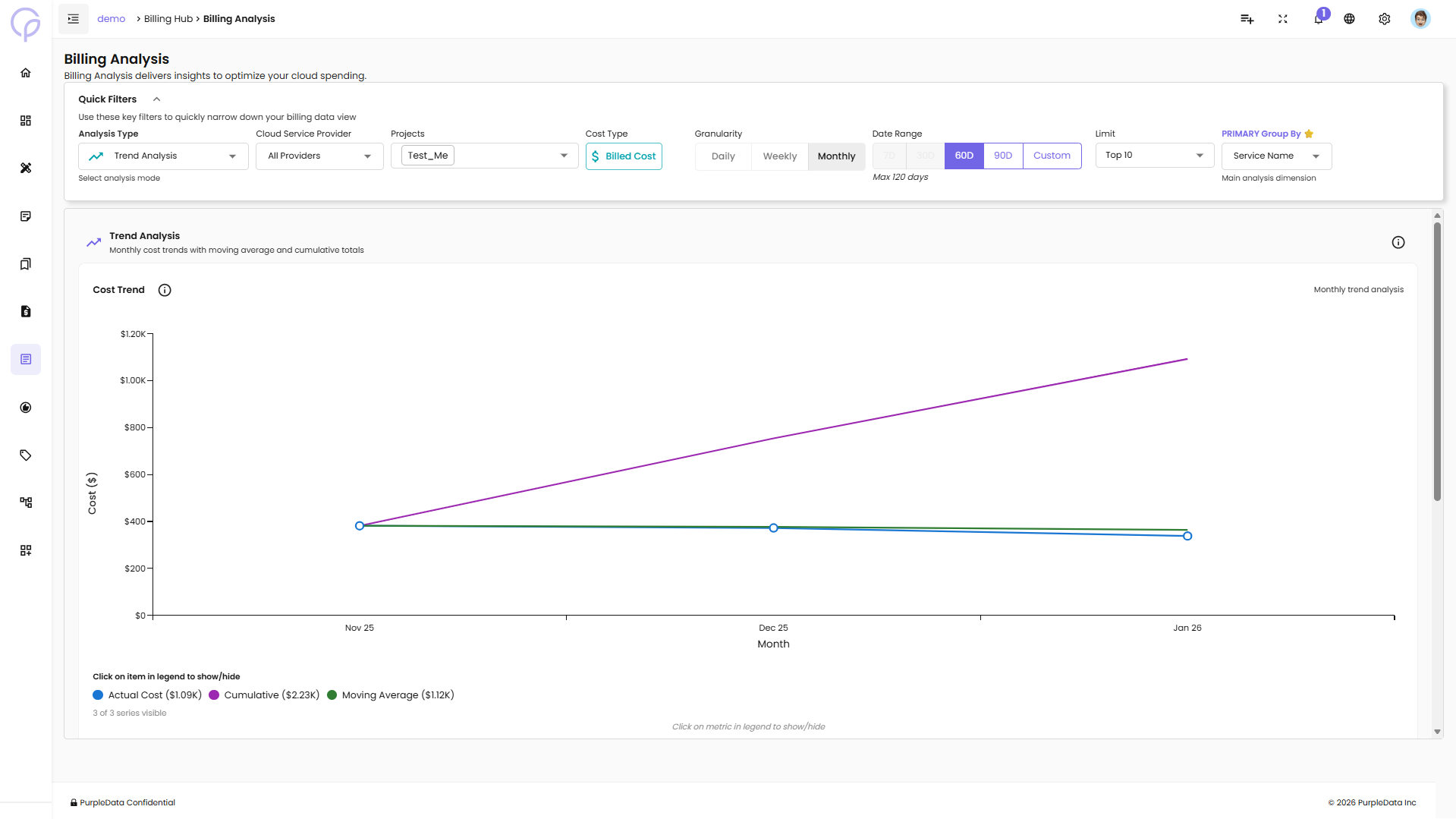Toggle fullscreen with the expand icon
Viewport: 1456px width, 819px height.
click(x=1282, y=19)
